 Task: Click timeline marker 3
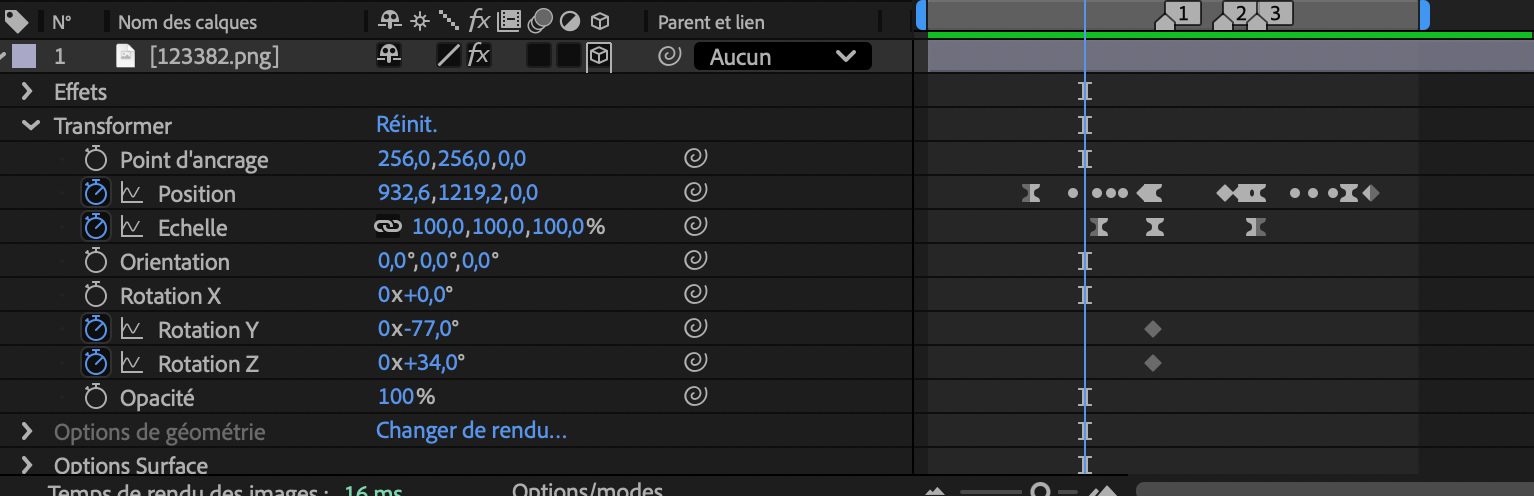click(x=1274, y=13)
